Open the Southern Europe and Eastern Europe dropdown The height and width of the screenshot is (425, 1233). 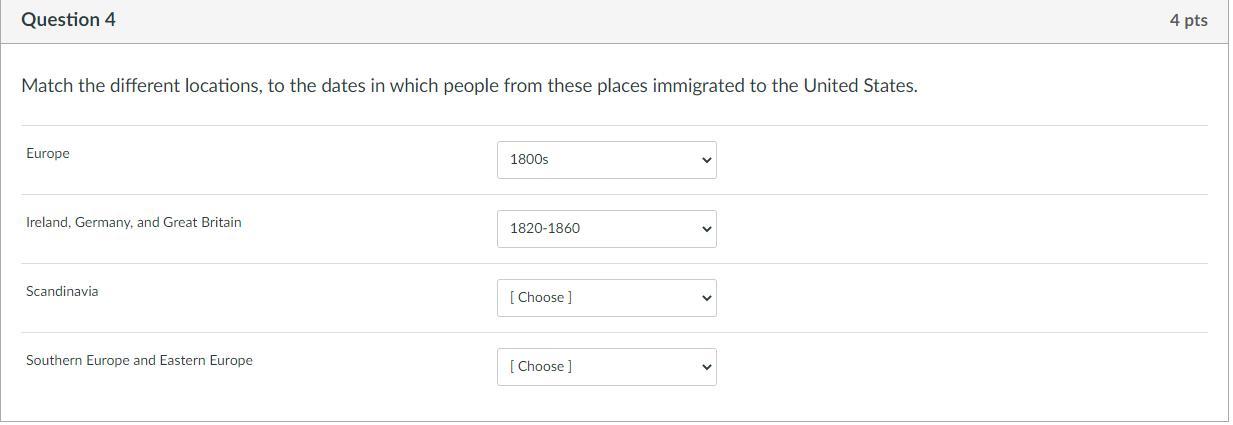coord(606,367)
